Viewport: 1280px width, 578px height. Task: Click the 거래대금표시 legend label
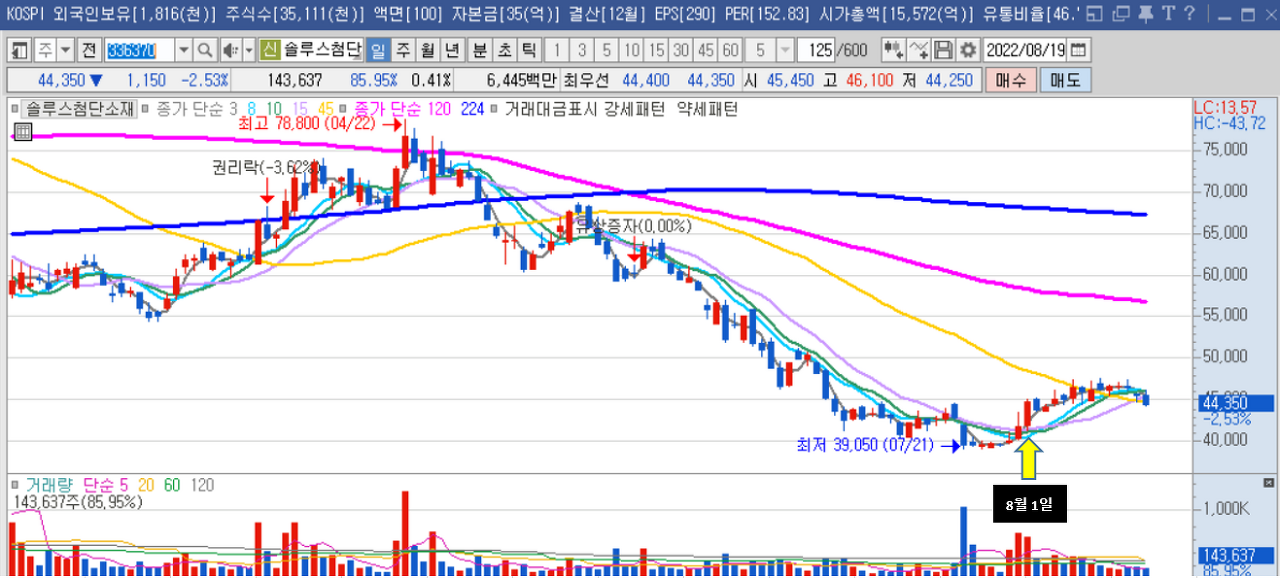550,109
